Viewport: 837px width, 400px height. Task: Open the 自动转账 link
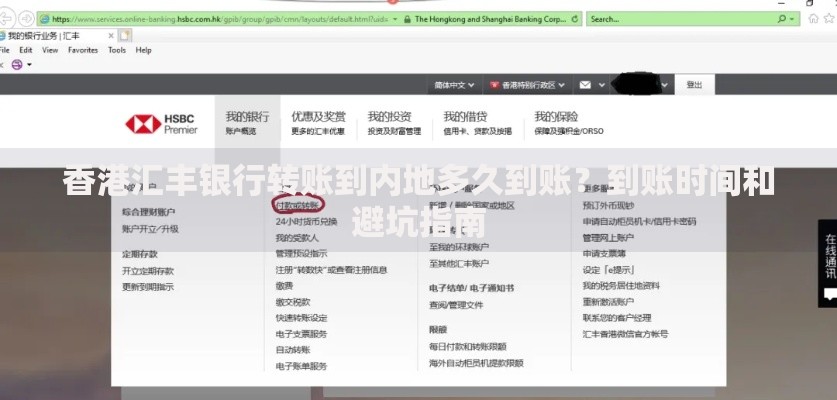pyautogui.click(x=293, y=350)
